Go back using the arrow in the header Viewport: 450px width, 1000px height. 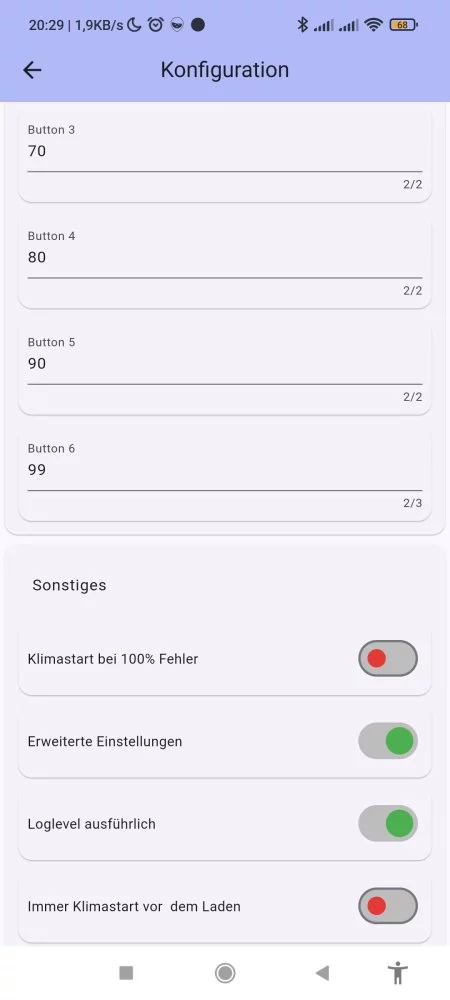tap(32, 70)
